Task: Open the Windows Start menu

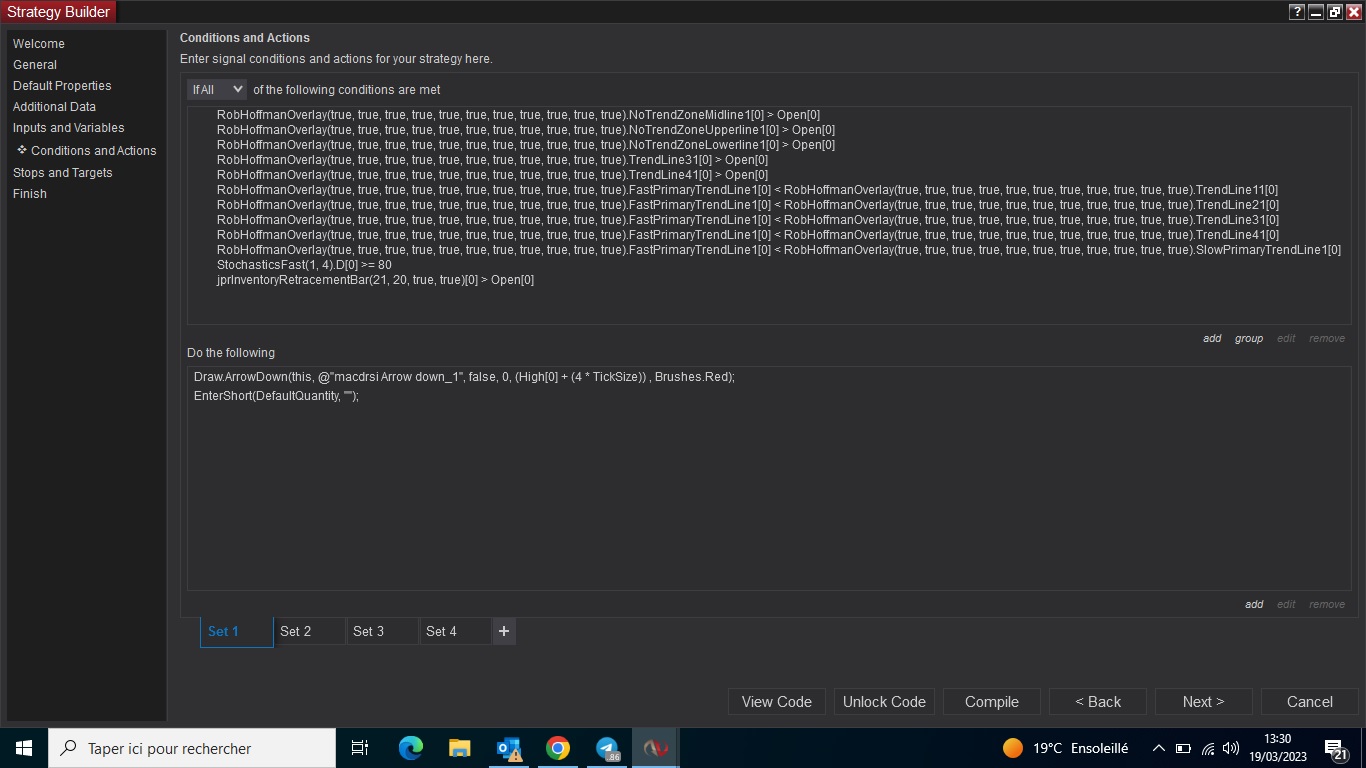Action: pos(24,748)
